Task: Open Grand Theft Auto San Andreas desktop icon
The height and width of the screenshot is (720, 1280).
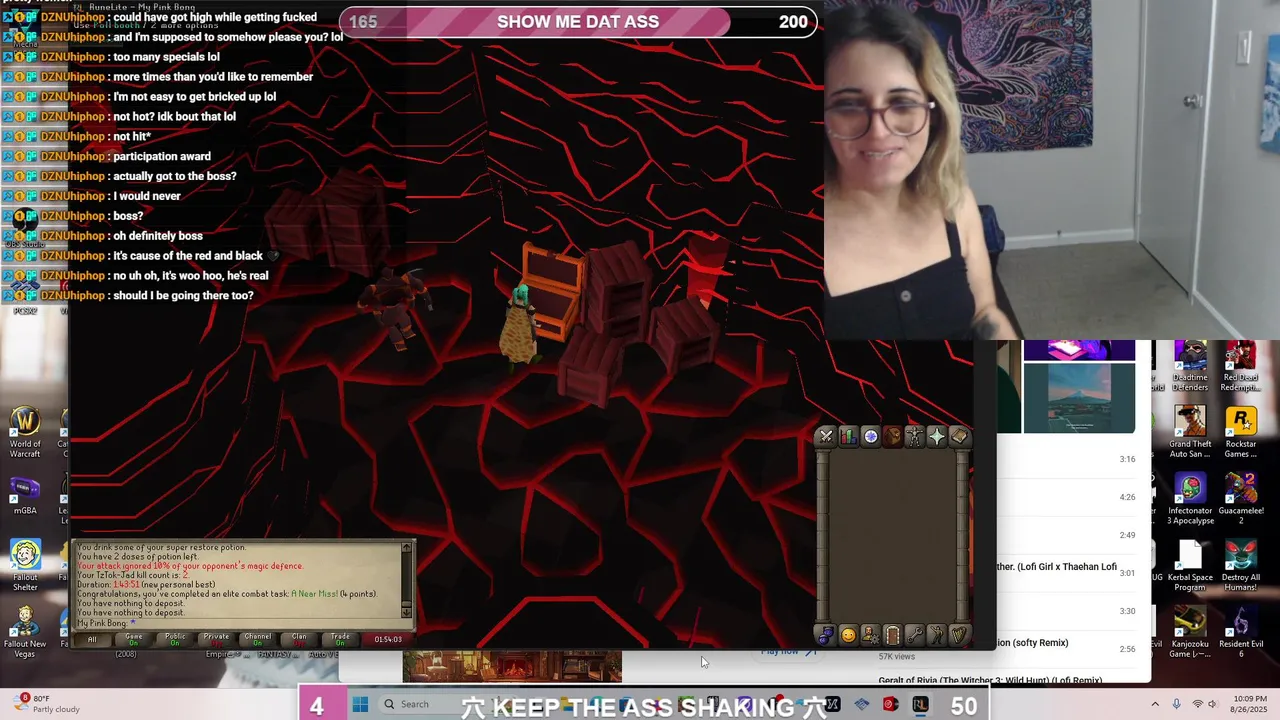Action: [x=1190, y=433]
